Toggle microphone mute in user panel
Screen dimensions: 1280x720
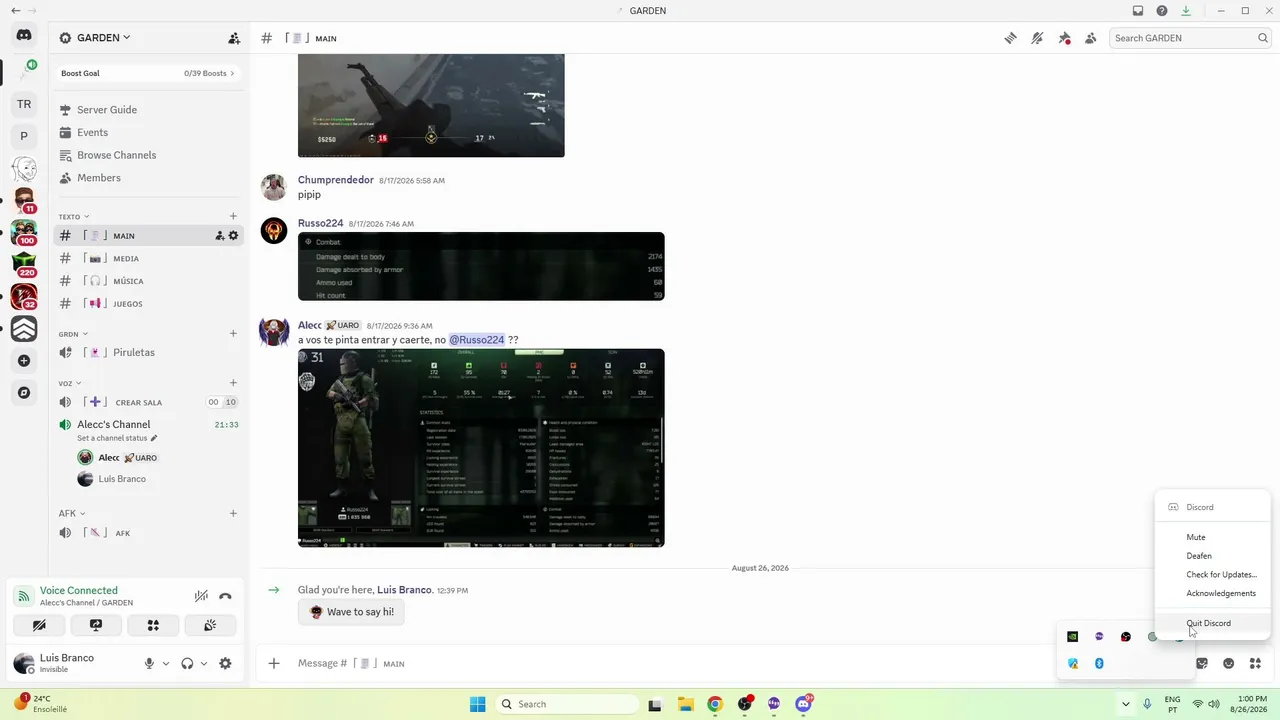tap(149, 663)
